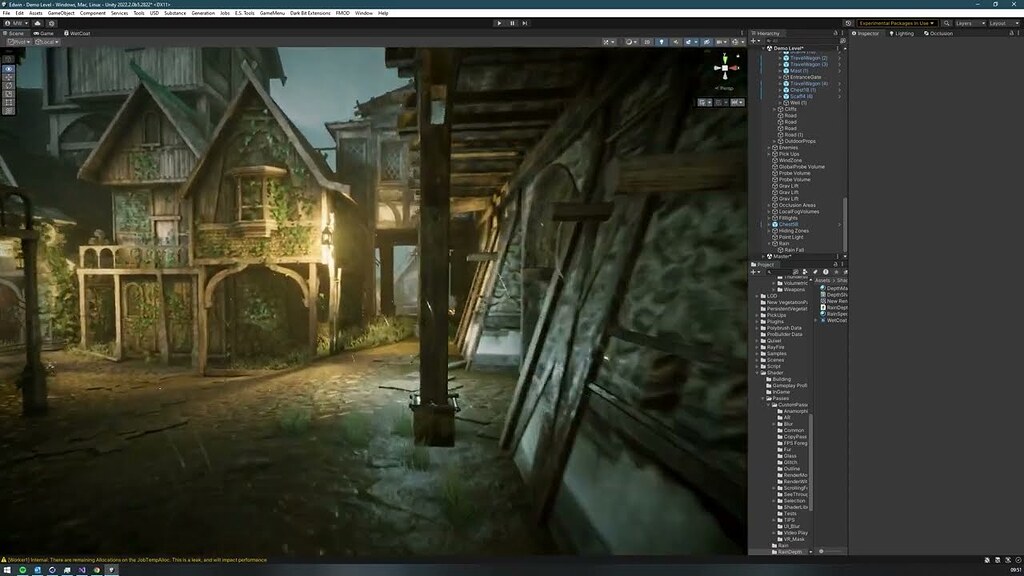1024x576 pixels.
Task: Select the Move tool in the Scene overlay
Action: [8, 77]
